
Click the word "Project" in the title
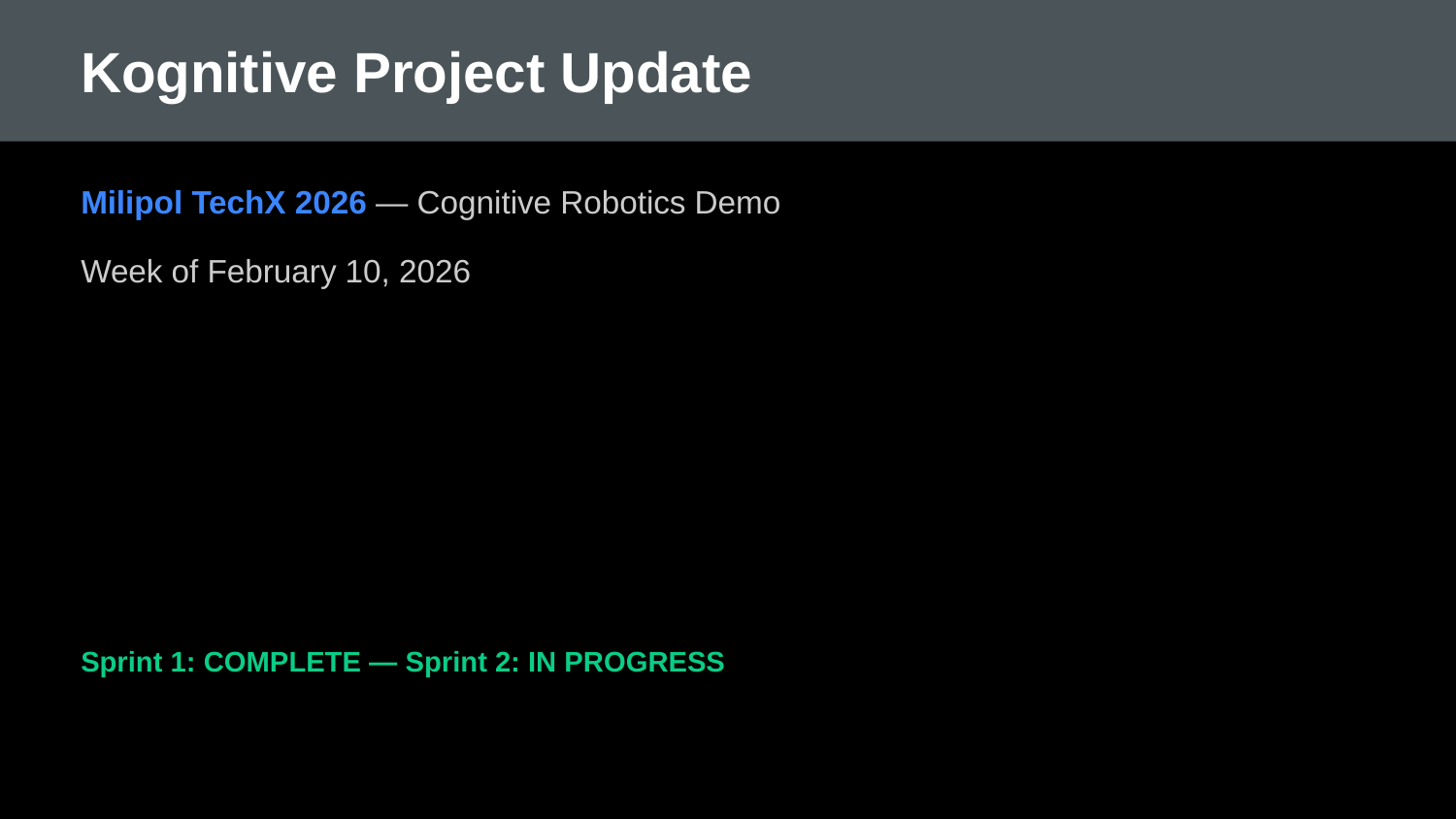pyautogui.click(x=448, y=73)
